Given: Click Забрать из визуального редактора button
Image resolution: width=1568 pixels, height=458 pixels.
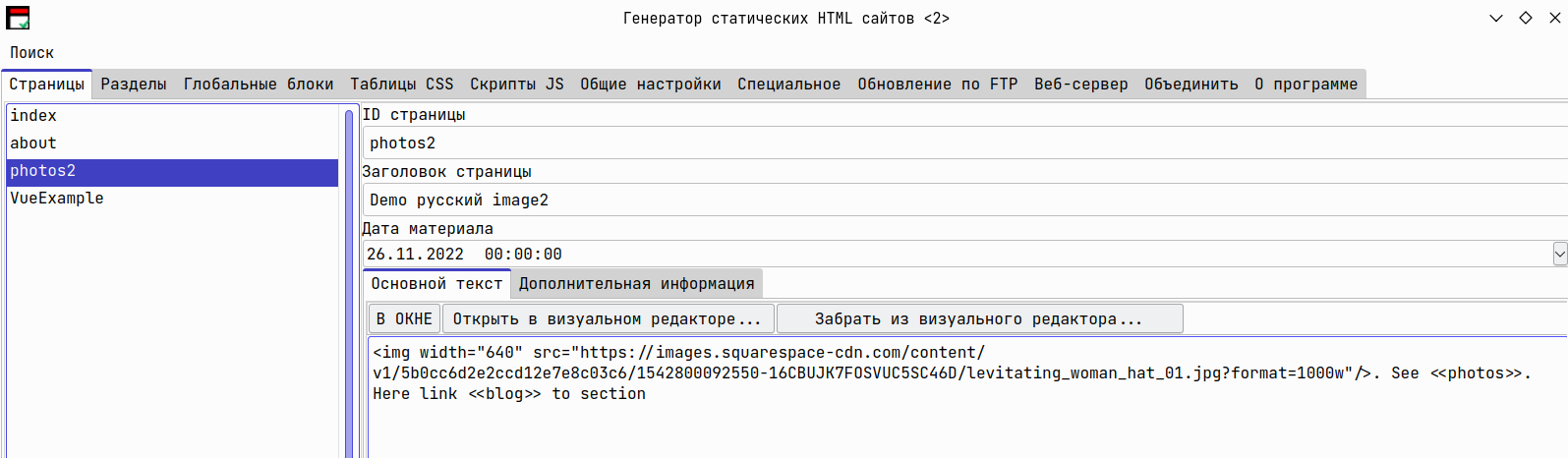Looking at the screenshot, I should click(x=979, y=319).
